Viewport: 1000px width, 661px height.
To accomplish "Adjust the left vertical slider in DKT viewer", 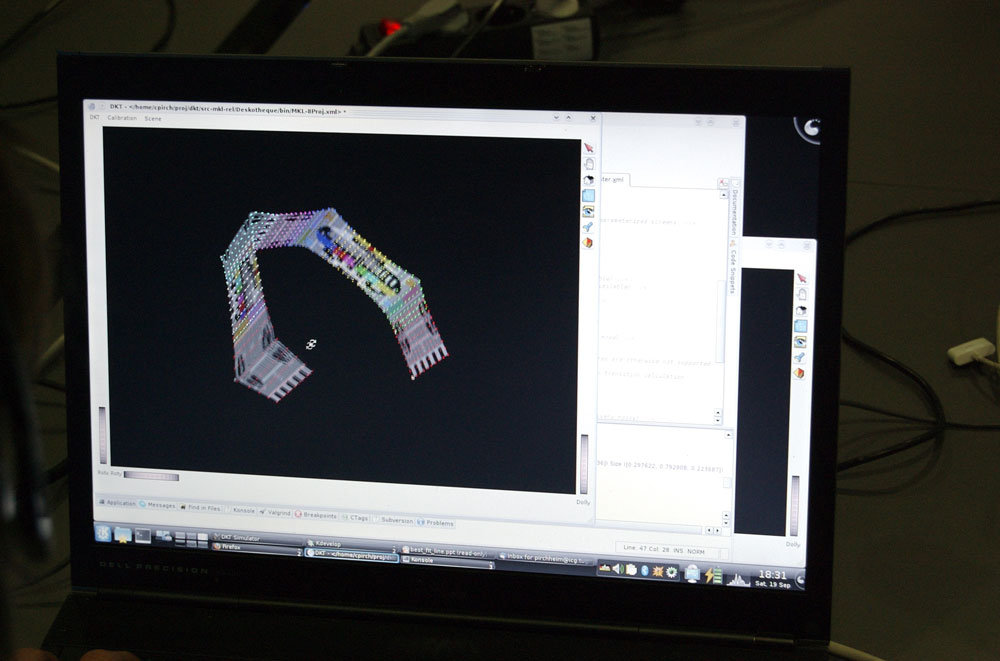I will [x=103, y=435].
